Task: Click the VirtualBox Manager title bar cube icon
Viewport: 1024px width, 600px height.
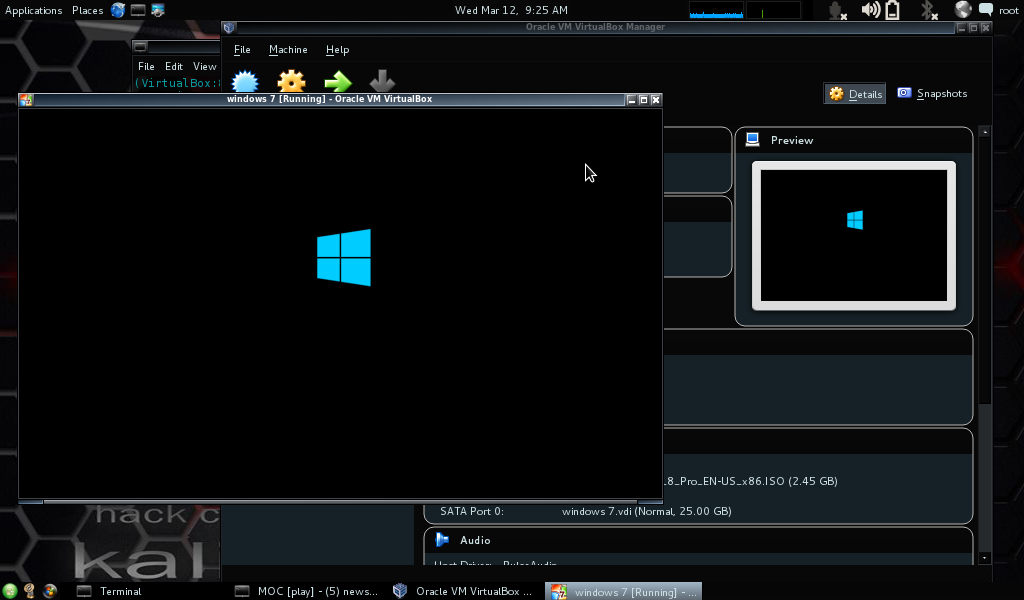Action: tap(229, 27)
